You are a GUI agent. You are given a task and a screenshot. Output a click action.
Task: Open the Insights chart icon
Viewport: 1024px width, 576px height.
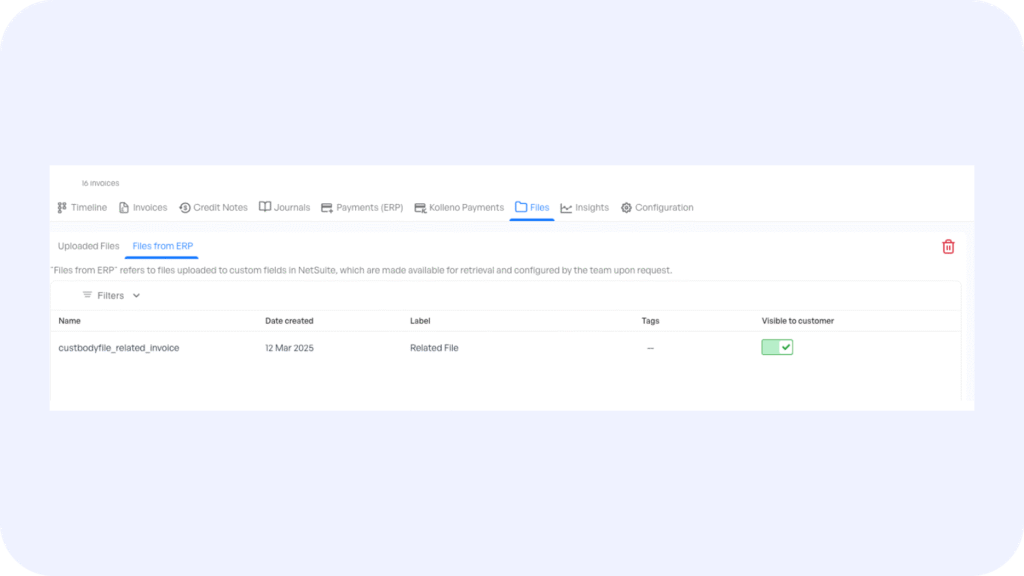point(566,208)
